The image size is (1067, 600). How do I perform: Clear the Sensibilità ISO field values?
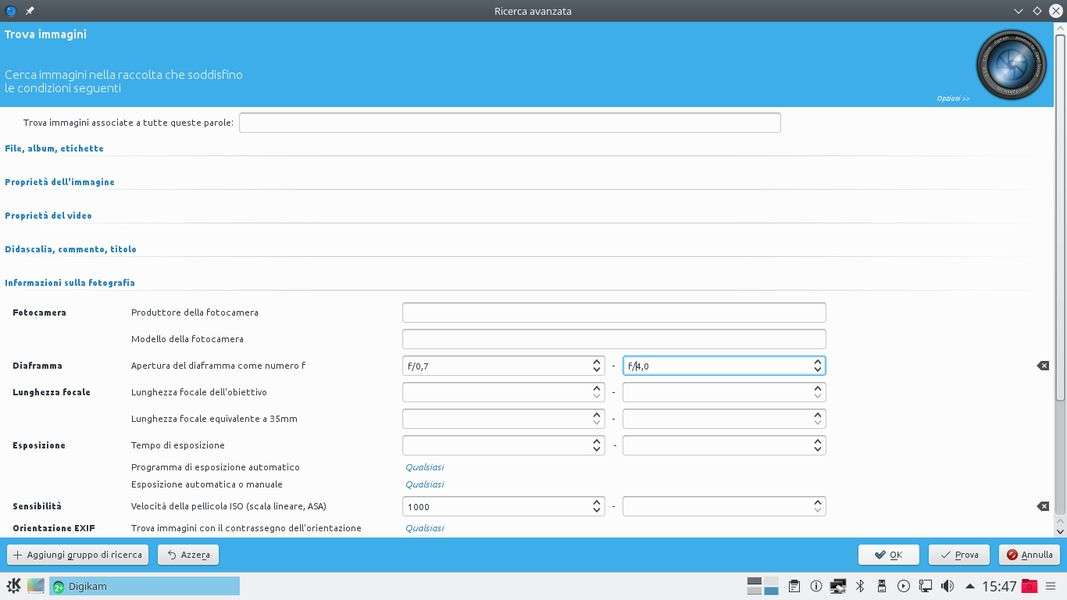pyautogui.click(x=1043, y=507)
